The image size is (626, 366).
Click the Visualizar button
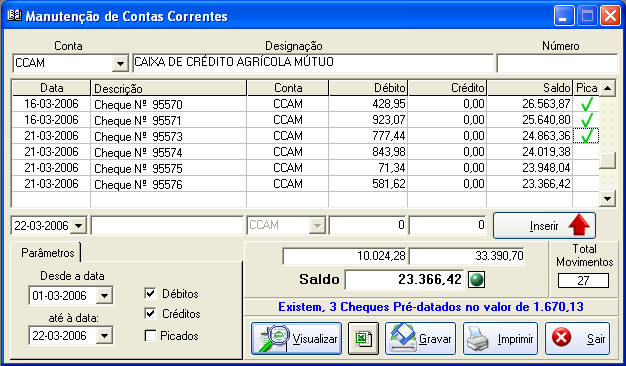pos(296,338)
